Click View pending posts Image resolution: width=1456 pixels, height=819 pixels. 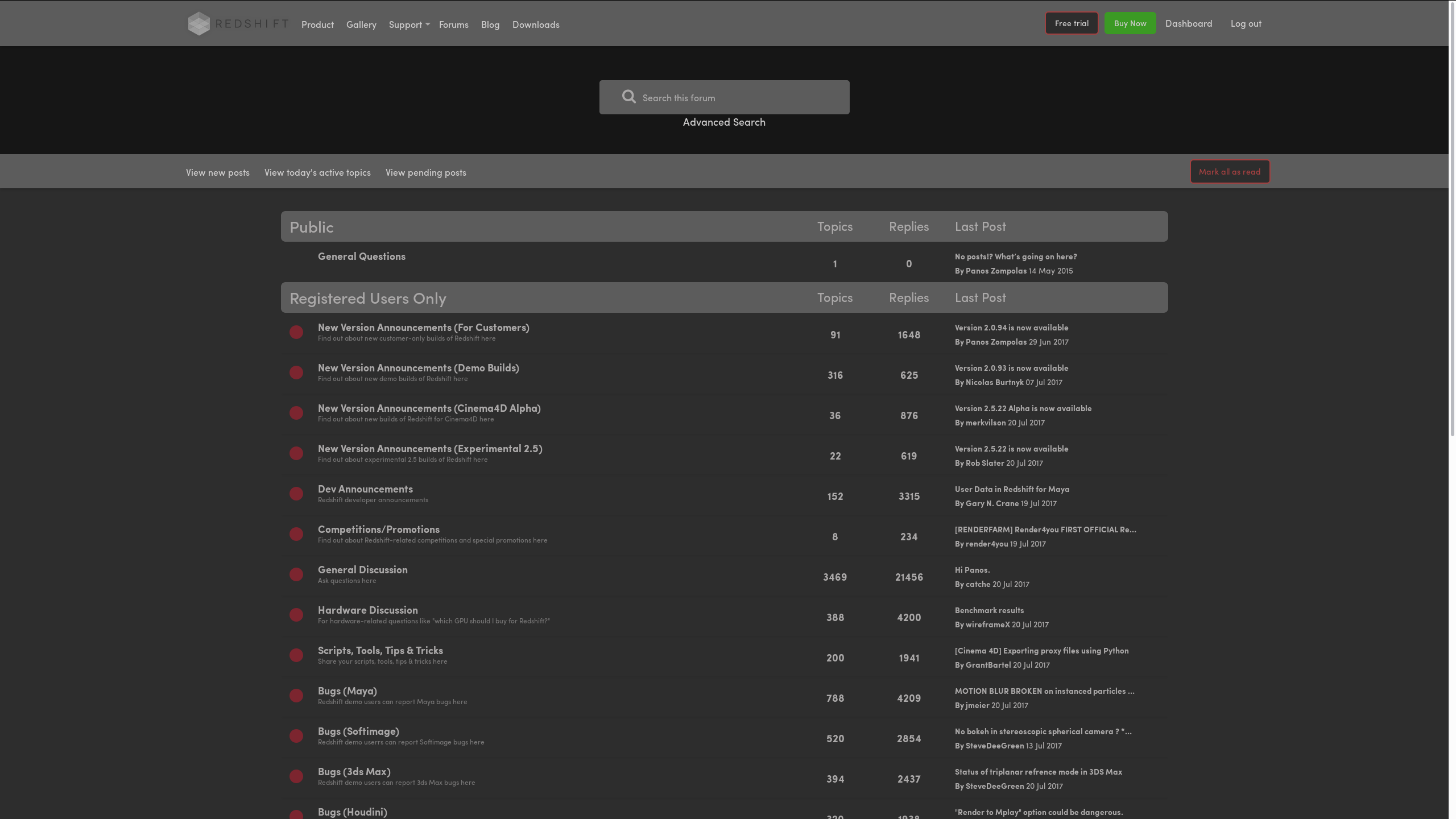426,172
